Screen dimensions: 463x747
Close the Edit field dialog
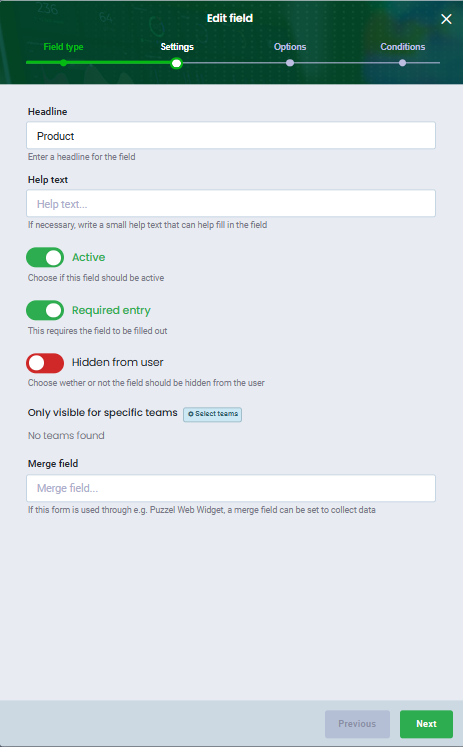click(446, 19)
